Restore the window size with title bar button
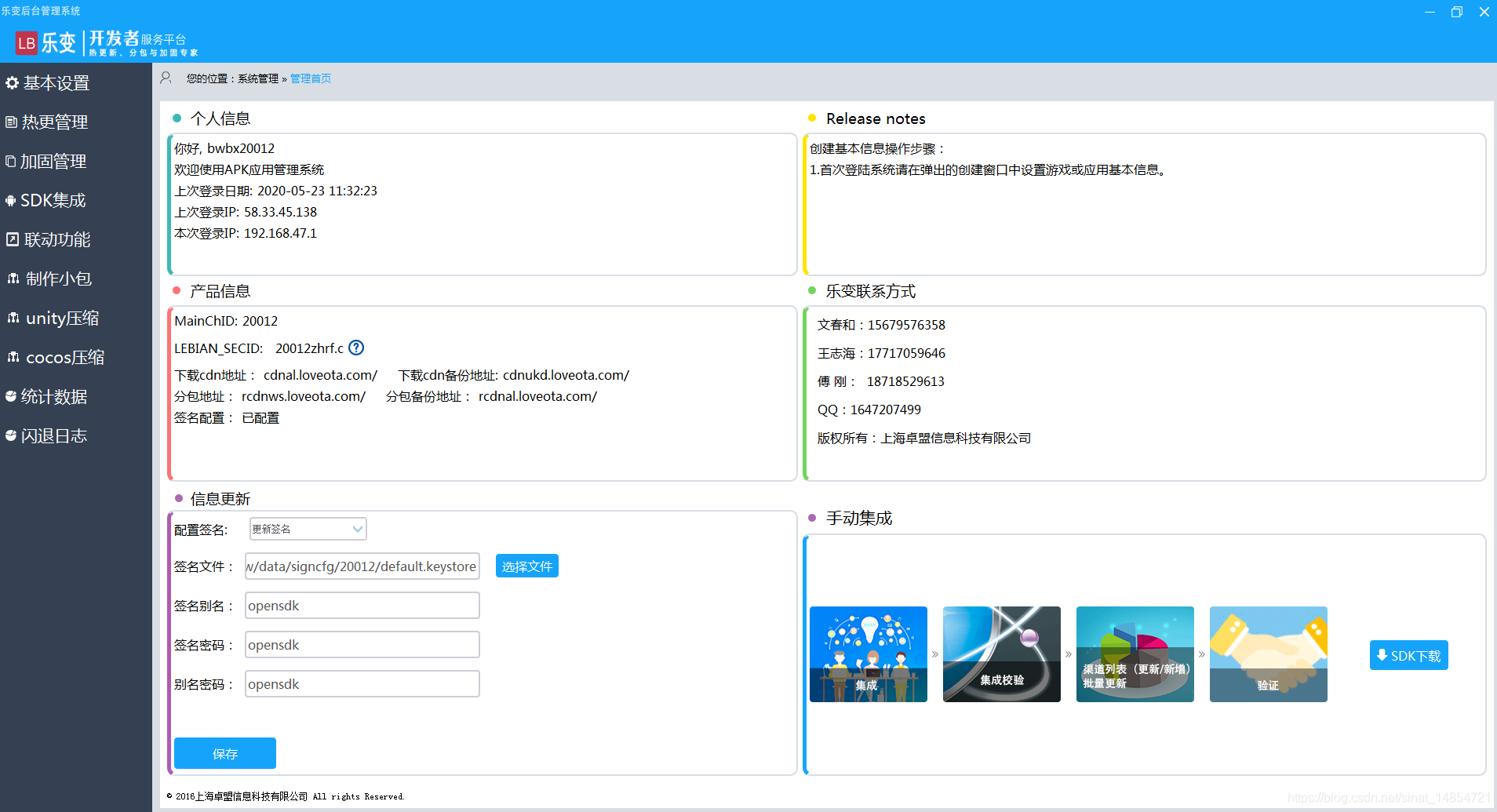 (1457, 11)
